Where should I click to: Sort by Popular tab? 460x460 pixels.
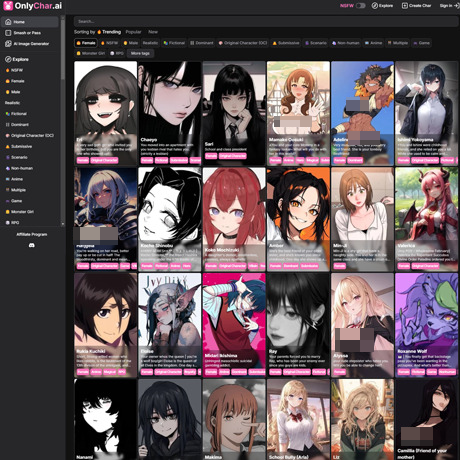click(x=133, y=32)
